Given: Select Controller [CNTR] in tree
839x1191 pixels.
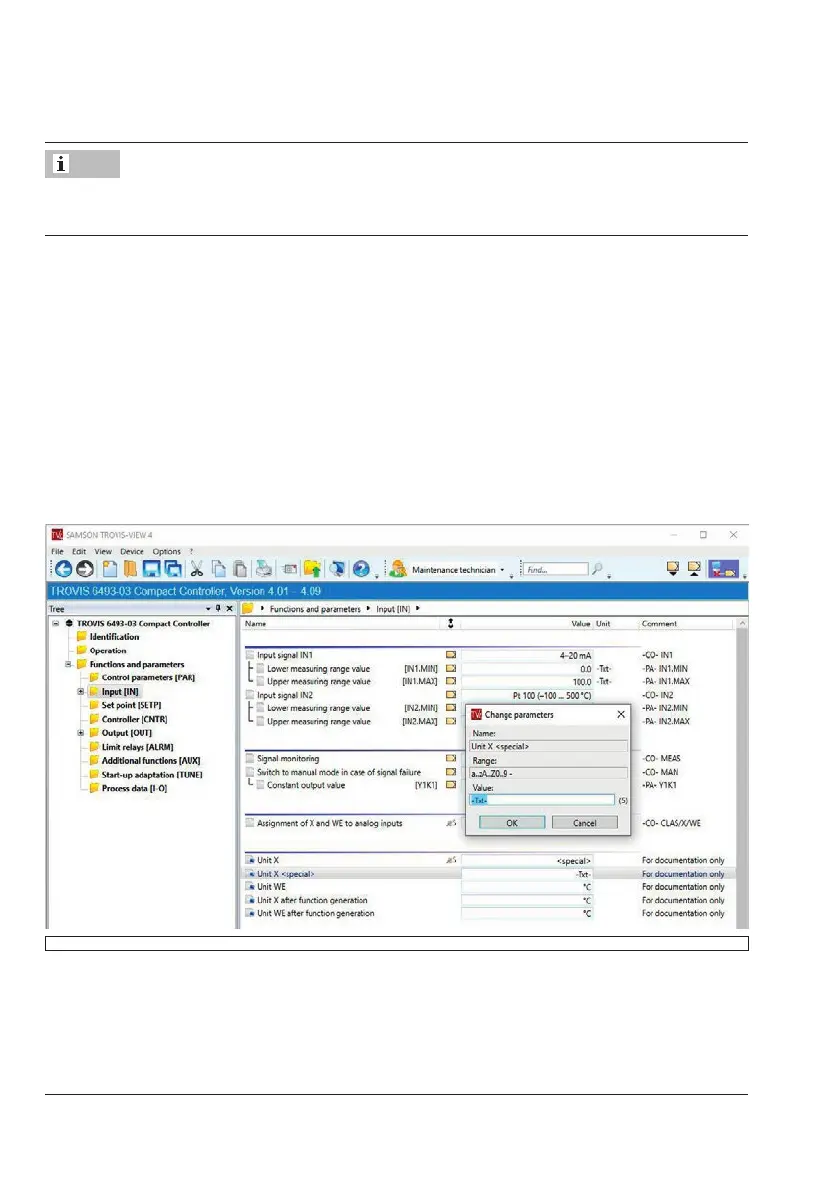Looking at the screenshot, I should [134, 719].
